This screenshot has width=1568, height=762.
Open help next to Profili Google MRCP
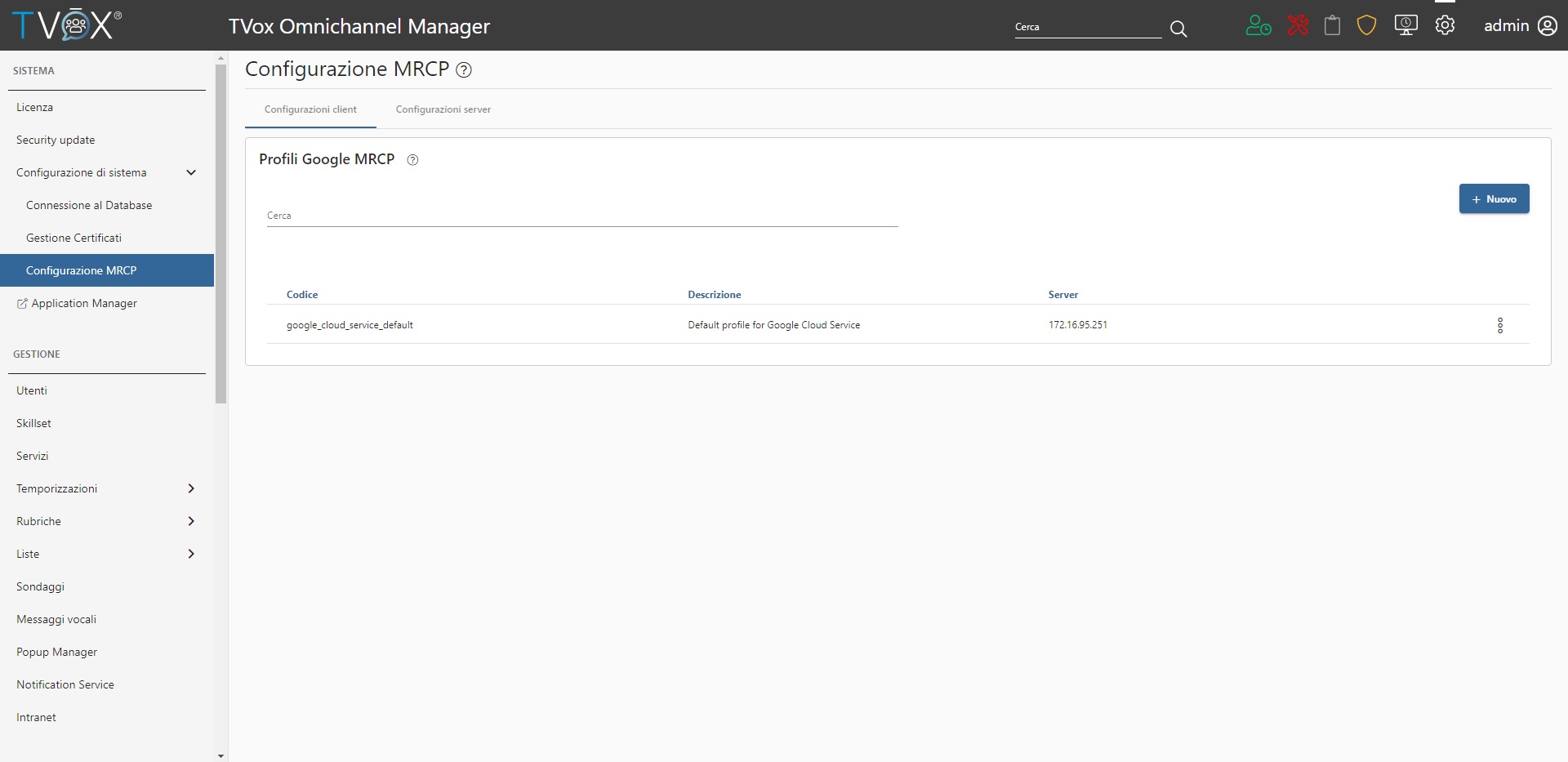412,160
